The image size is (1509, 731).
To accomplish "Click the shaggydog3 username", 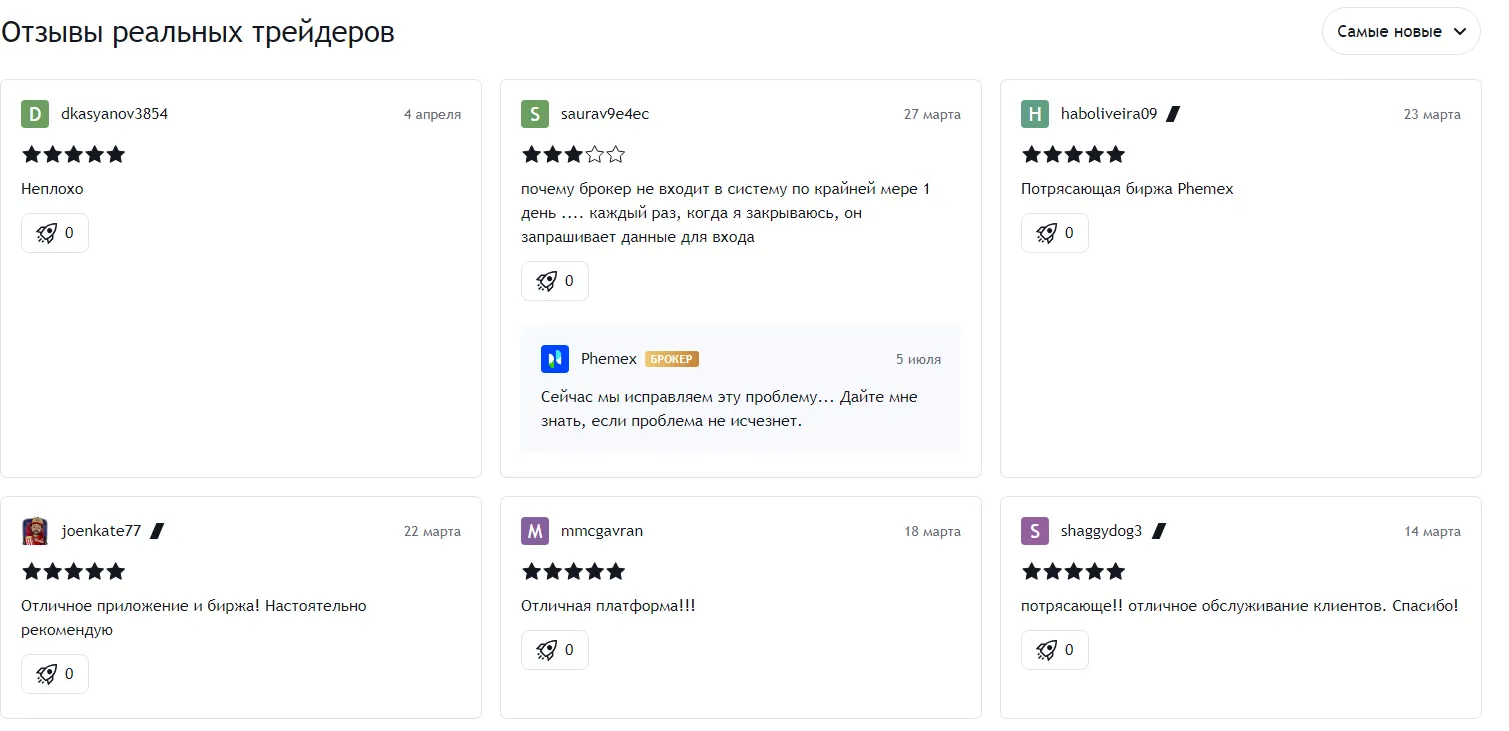I will (x=1101, y=531).
